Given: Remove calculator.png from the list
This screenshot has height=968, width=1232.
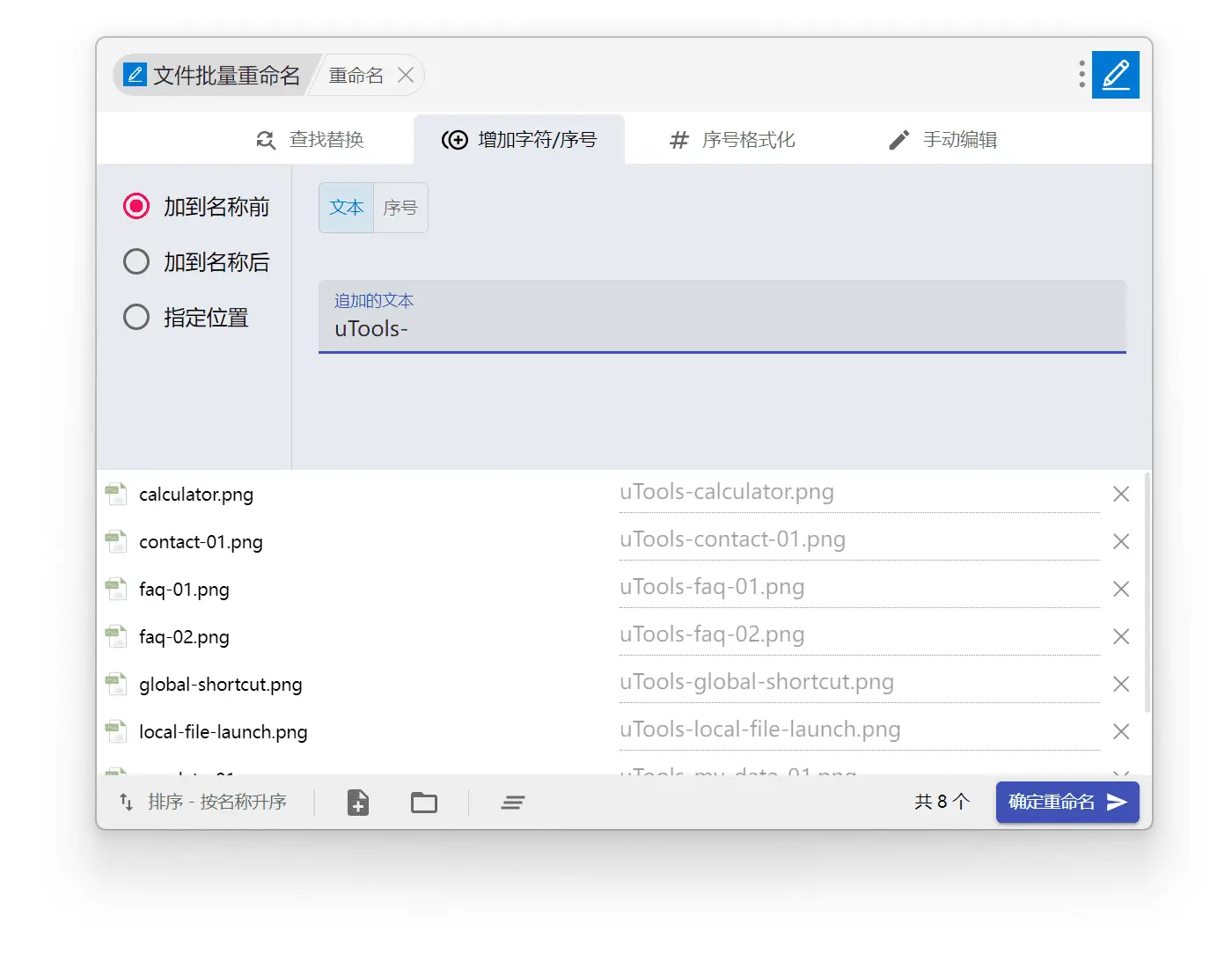Looking at the screenshot, I should [1120, 495].
